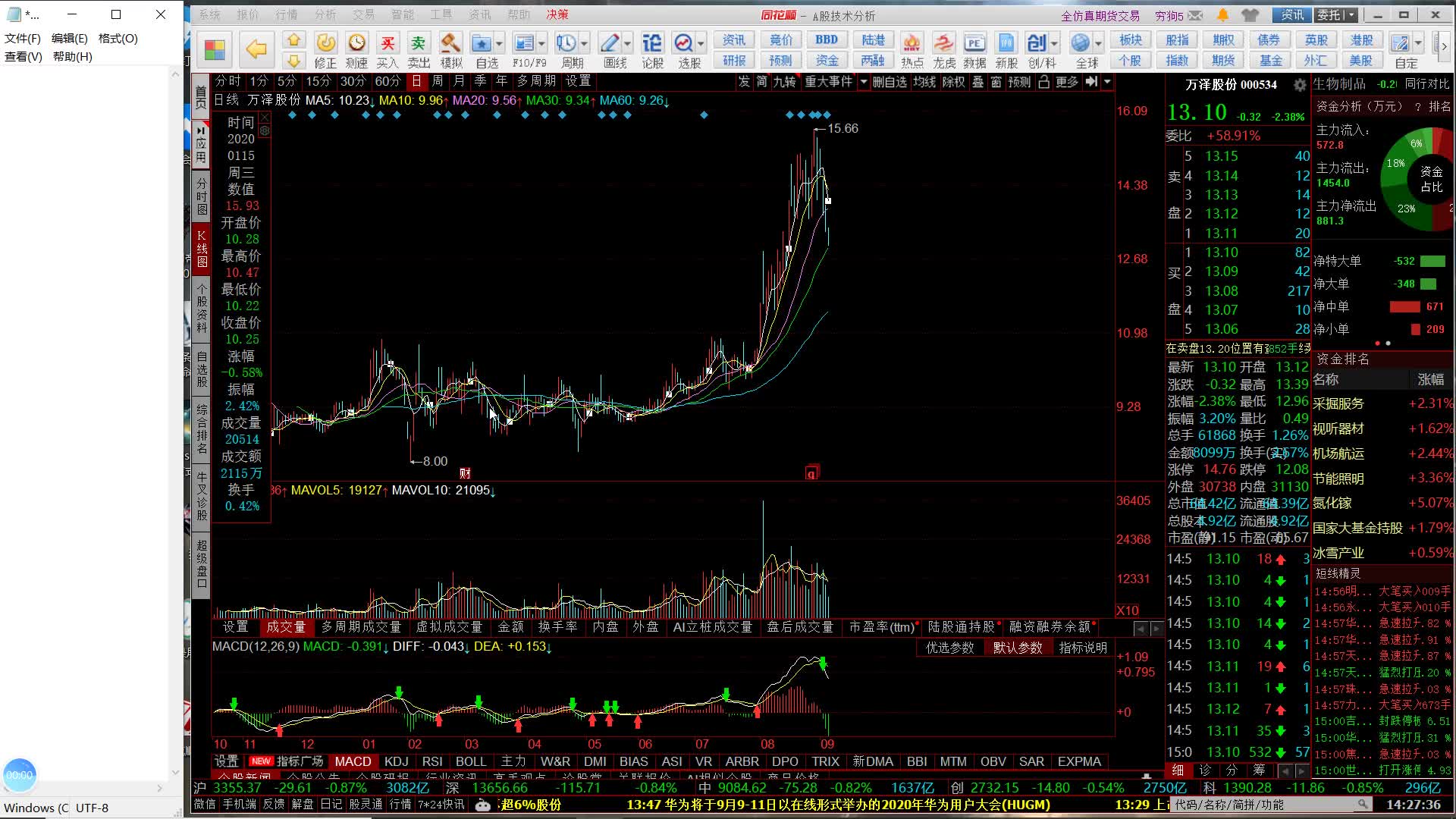The width and height of the screenshot is (1456, 819).
Task: Switch to the 周 weekly period tab
Action: (438, 81)
